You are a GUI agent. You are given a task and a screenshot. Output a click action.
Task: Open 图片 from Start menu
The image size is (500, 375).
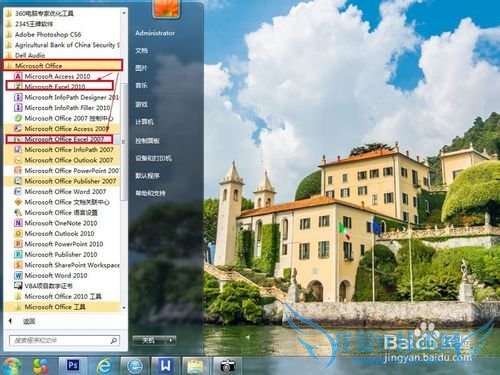(x=141, y=68)
